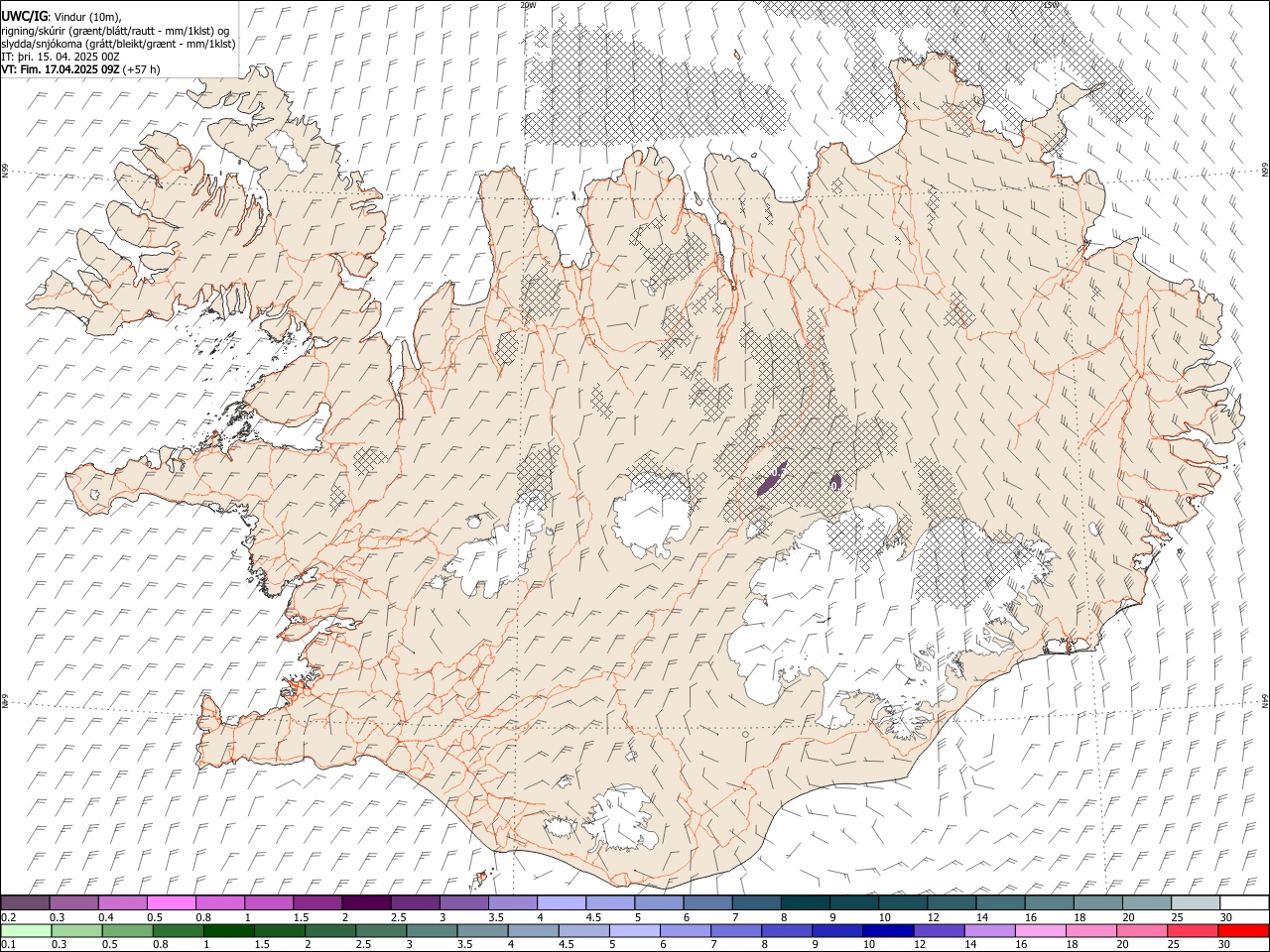Click the pale lavender upper-legend swatch between 4 and 4.5
Image resolution: width=1270 pixels, height=952 pixels.
[x=561, y=903]
